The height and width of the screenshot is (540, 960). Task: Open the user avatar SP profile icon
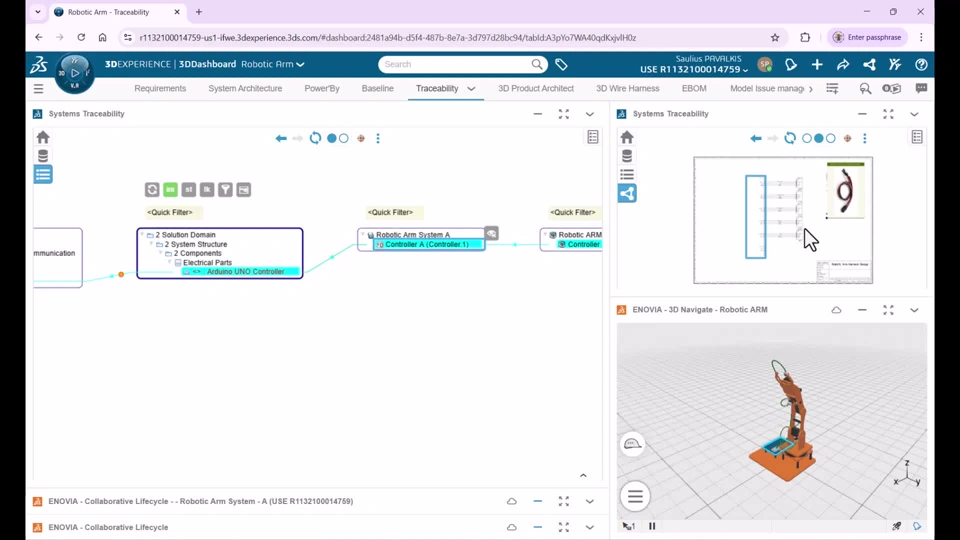765,64
